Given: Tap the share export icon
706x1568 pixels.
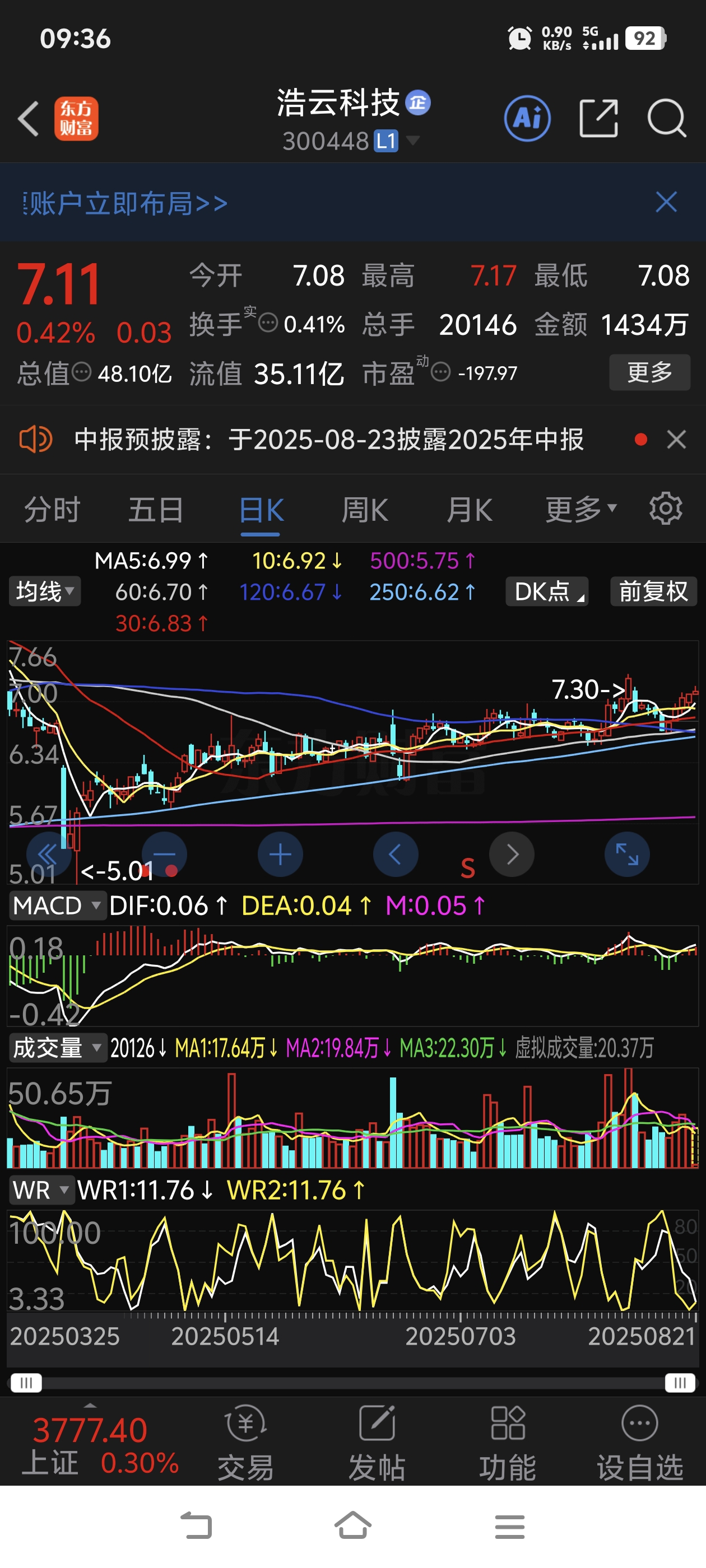Looking at the screenshot, I should pyautogui.click(x=598, y=118).
